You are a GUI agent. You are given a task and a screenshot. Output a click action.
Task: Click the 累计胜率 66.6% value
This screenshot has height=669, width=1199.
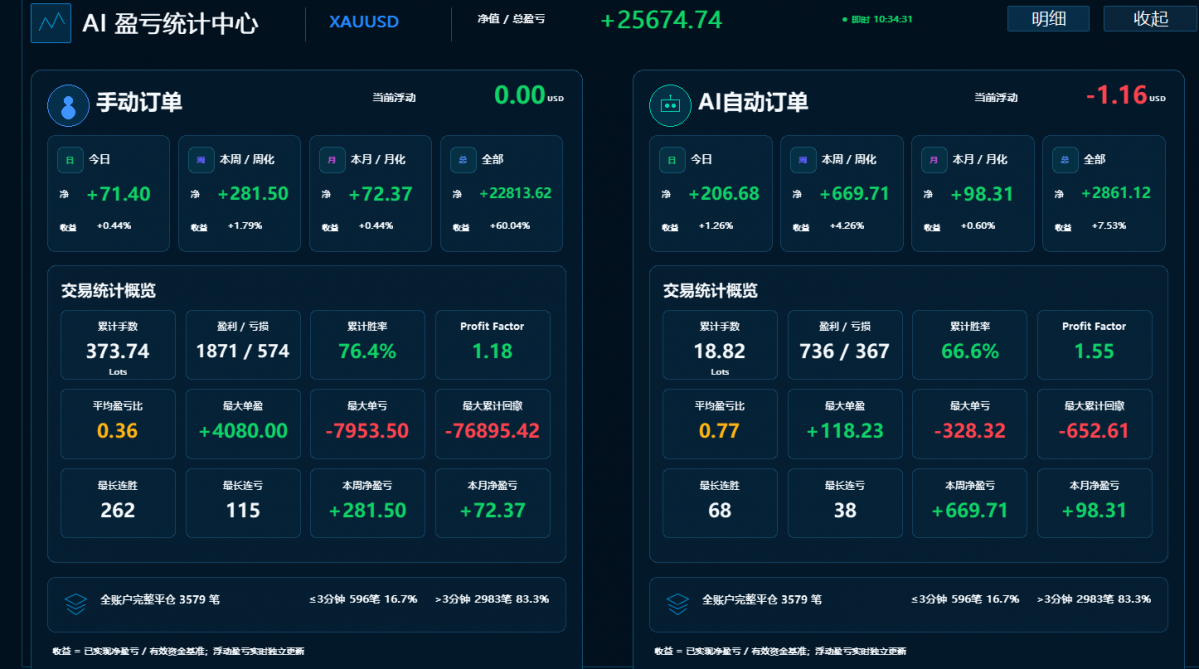point(970,352)
